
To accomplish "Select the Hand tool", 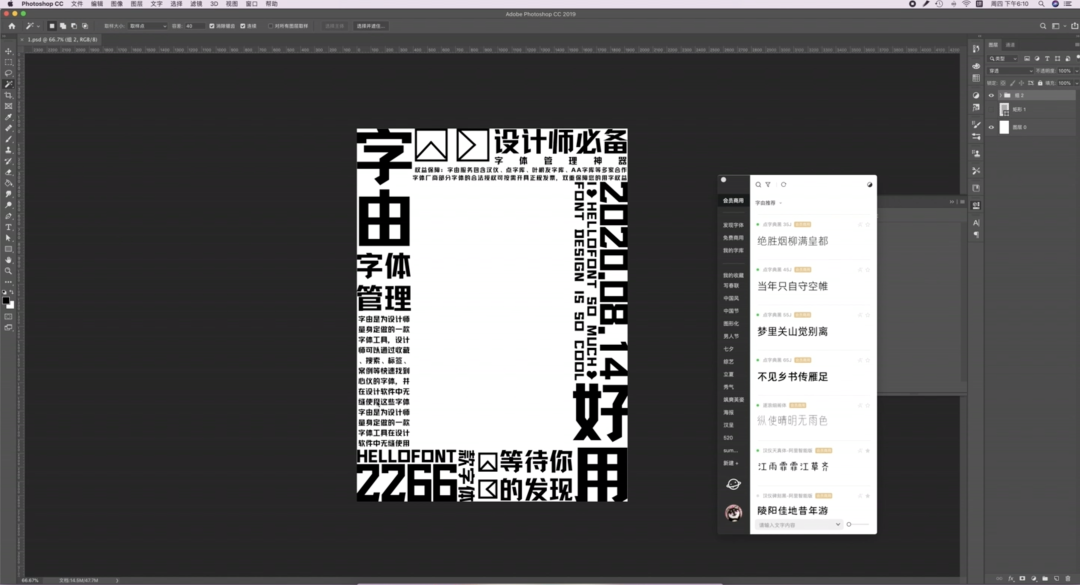I will tap(8, 260).
